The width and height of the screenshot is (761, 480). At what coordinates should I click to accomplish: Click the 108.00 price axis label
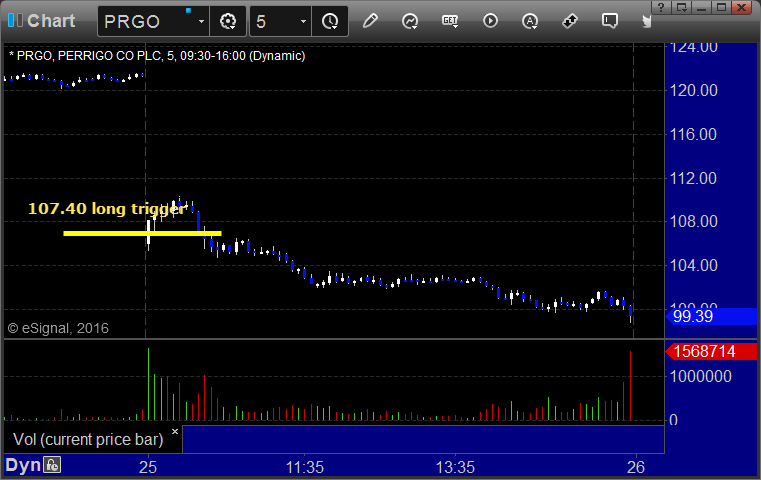pyautogui.click(x=694, y=222)
